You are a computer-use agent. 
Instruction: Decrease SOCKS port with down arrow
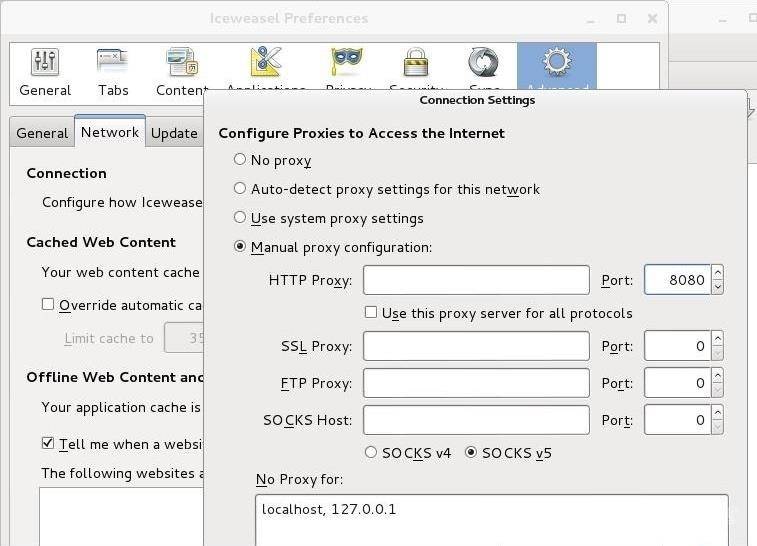[x=717, y=427]
